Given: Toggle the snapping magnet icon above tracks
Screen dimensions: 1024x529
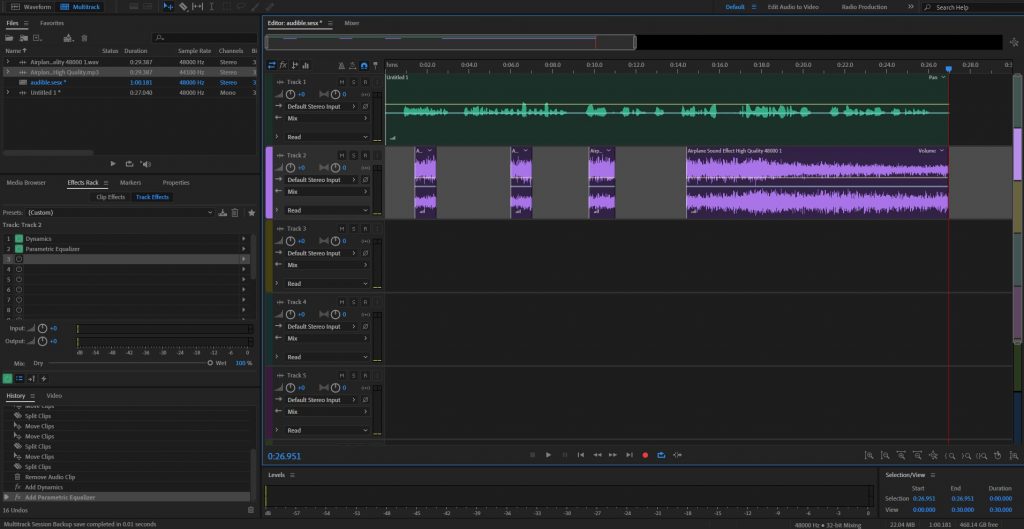Looking at the screenshot, I should [363, 65].
